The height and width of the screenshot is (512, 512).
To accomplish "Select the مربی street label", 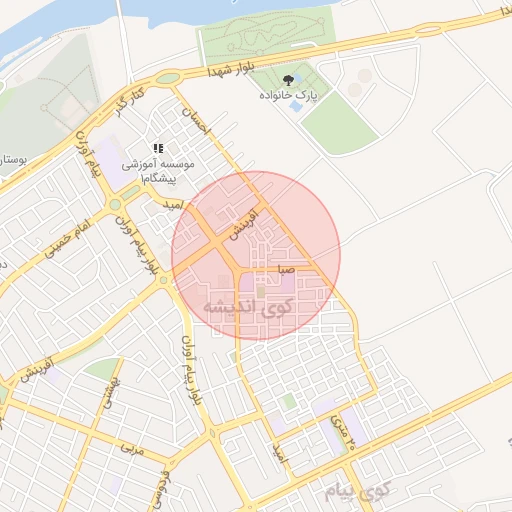I will pos(132,449).
